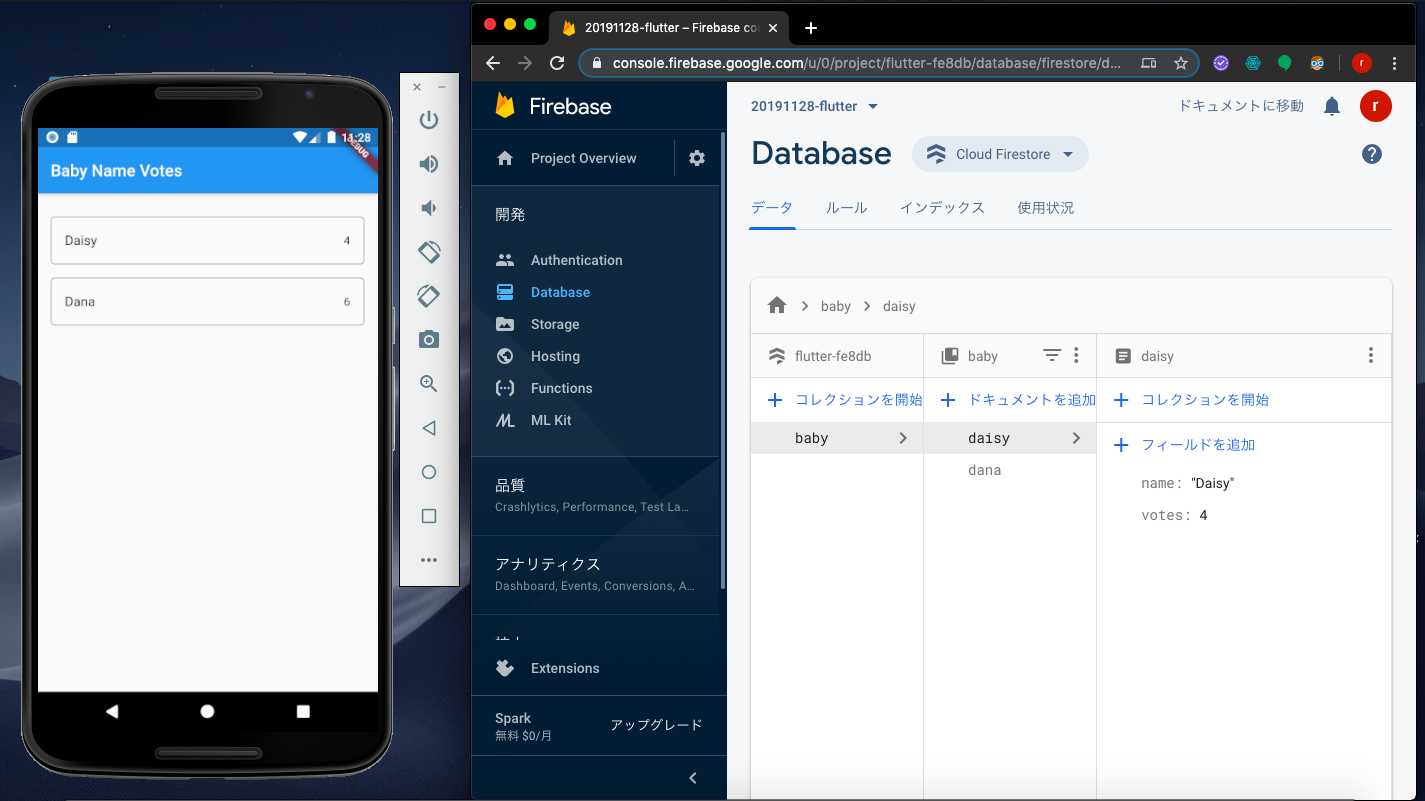Click コレクションを開始 under daisy document
Image resolution: width=1425 pixels, height=801 pixels.
[x=1191, y=400]
